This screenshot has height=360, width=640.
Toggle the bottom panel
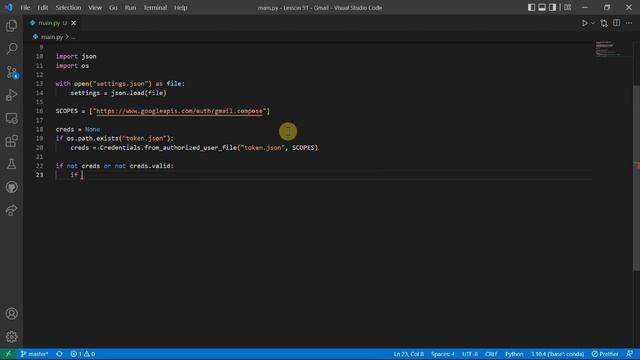542,7
